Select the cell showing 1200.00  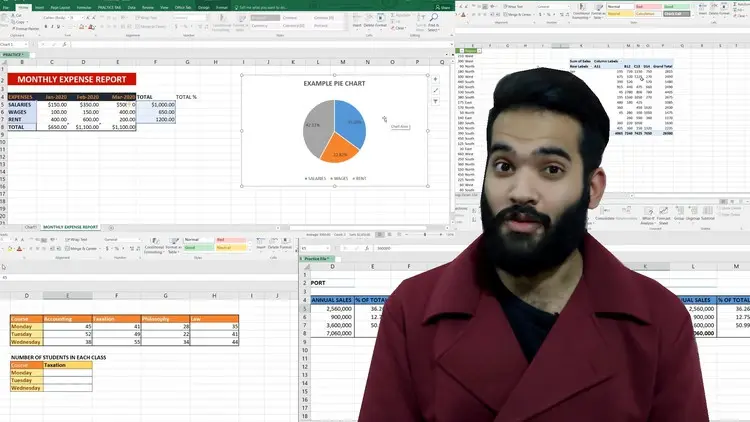(156, 120)
